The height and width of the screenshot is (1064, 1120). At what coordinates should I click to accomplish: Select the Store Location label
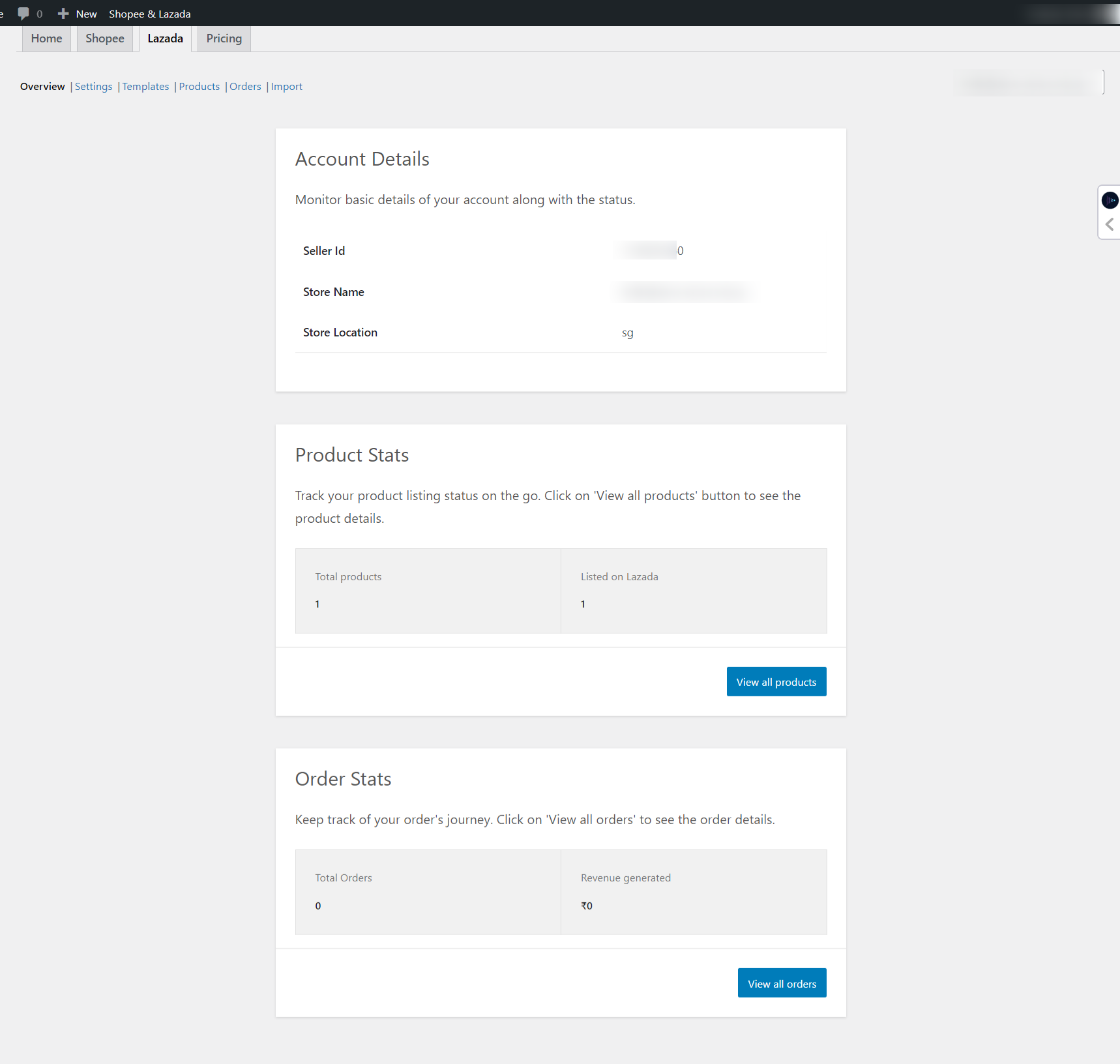(340, 332)
